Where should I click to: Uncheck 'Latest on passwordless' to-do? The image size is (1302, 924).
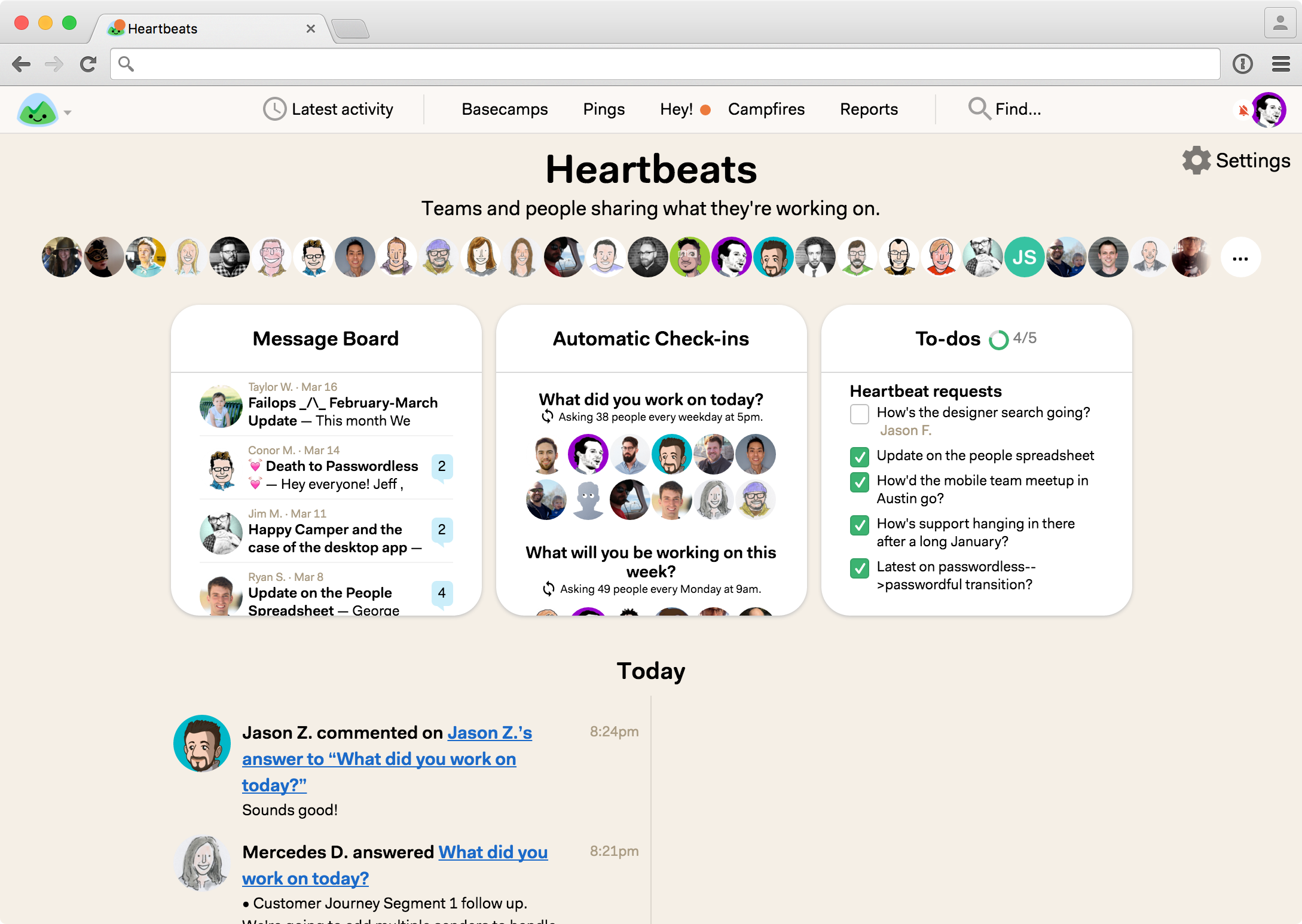[860, 568]
